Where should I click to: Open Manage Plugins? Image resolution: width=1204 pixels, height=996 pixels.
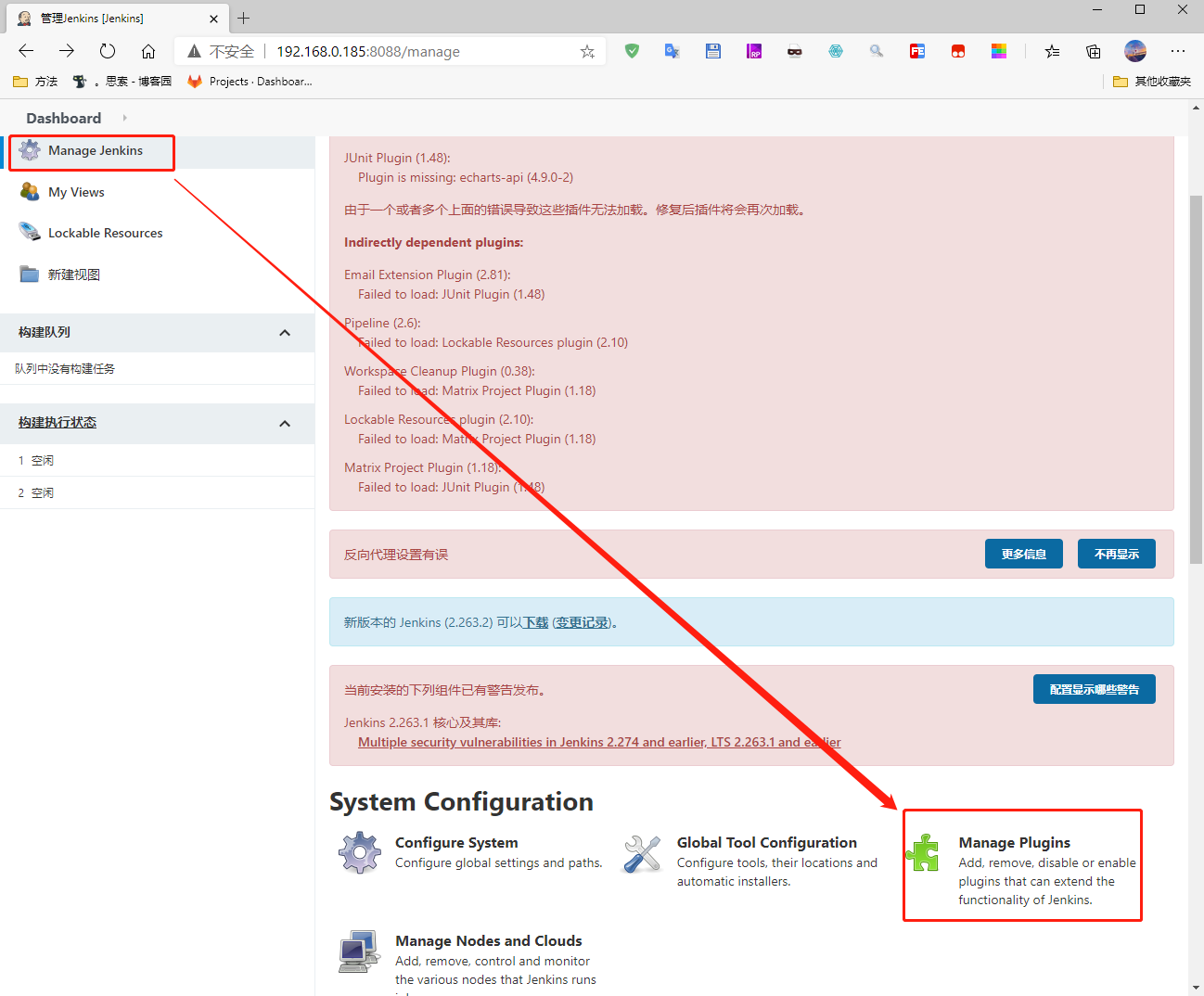click(1015, 842)
